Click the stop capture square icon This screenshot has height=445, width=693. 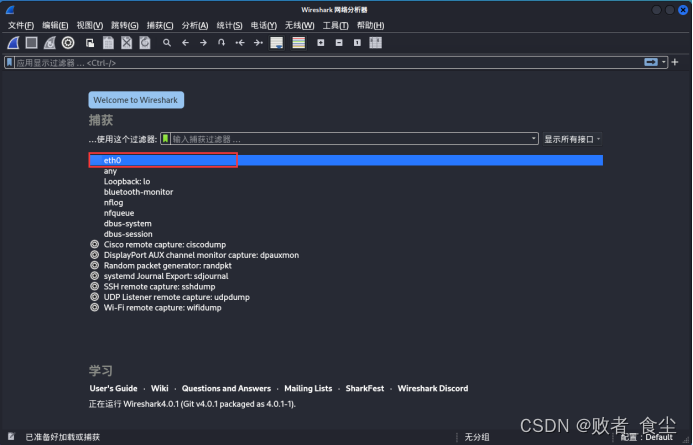click(31, 43)
